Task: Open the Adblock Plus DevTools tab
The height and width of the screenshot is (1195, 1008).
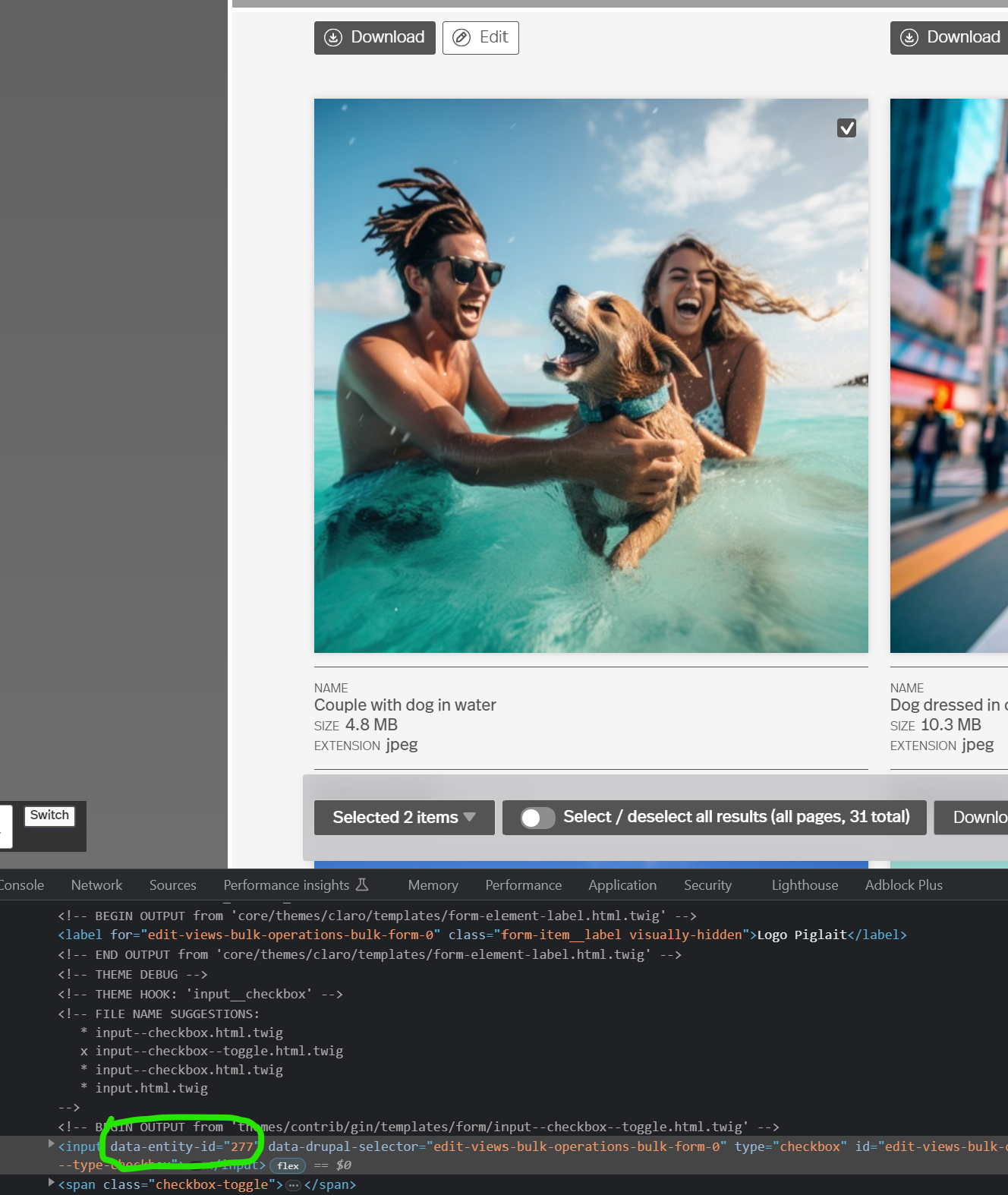Action: [903, 885]
